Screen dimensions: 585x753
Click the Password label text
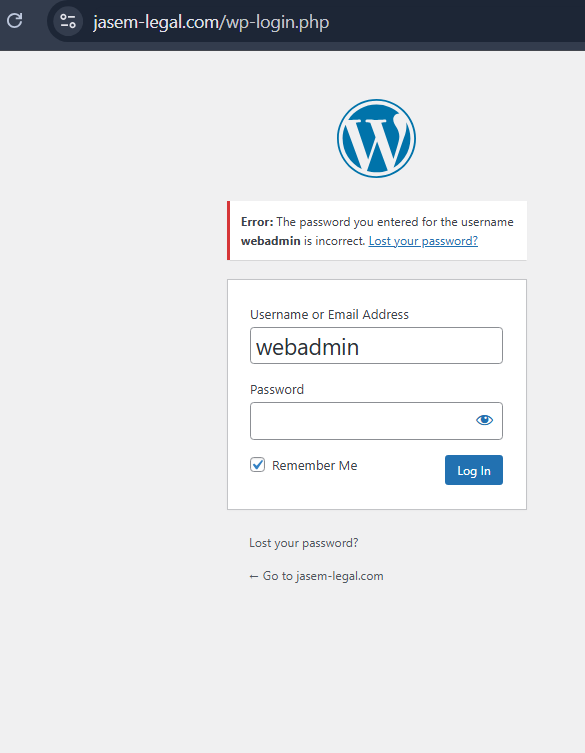coord(277,389)
